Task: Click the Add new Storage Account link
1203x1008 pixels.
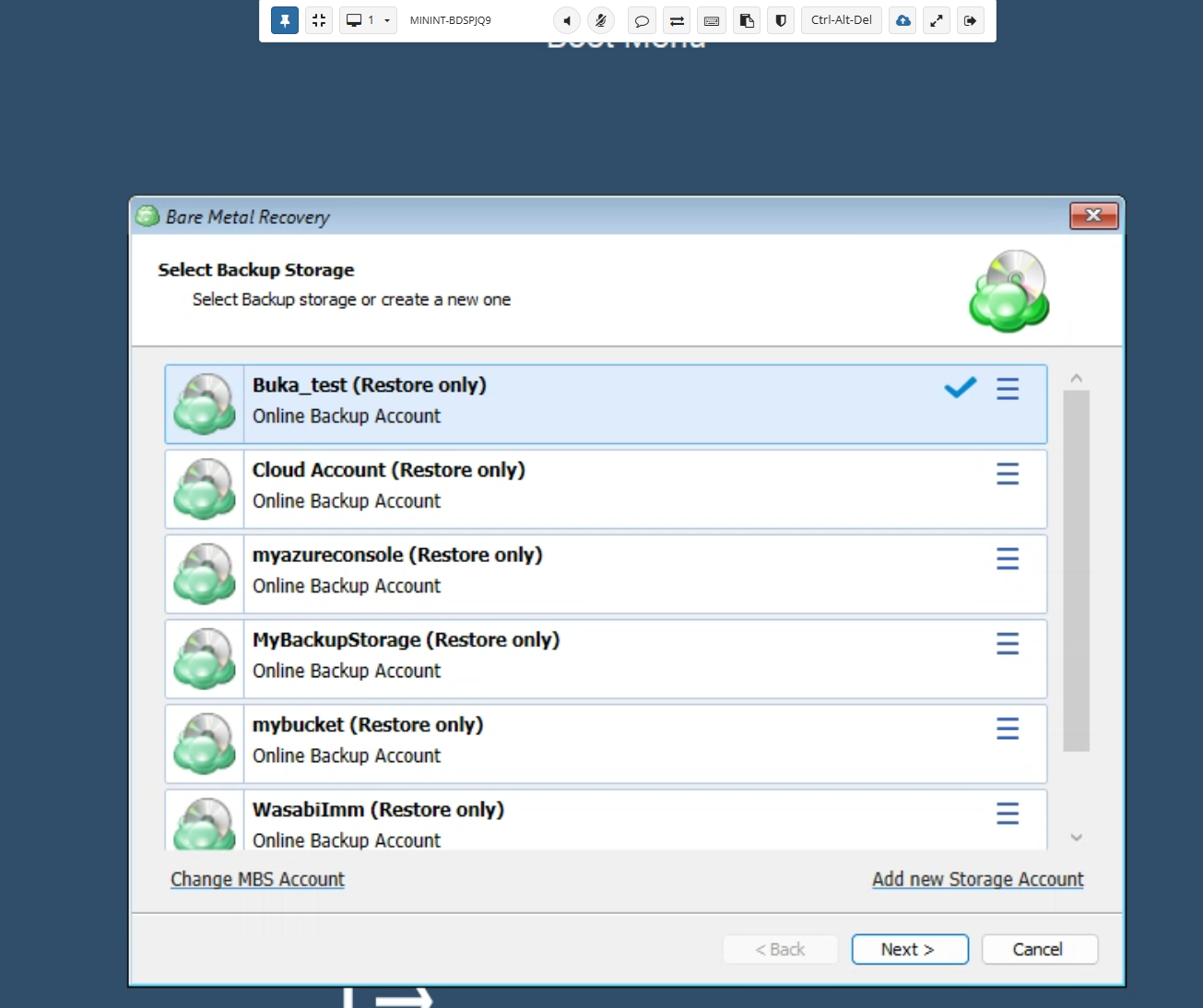Action: pos(978,879)
